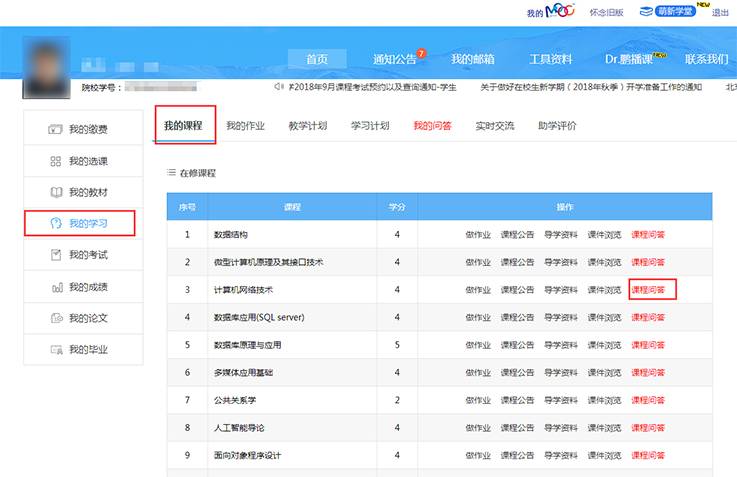Click the 学分 column header

click(x=397, y=207)
